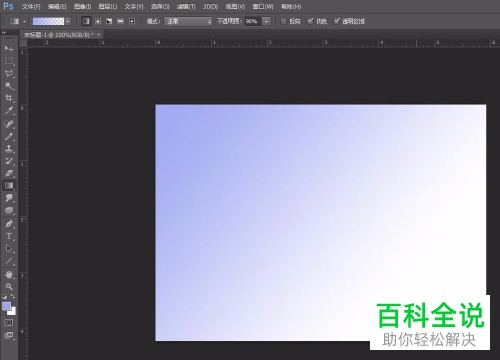Select the Sponge tool

click(x=9, y=211)
